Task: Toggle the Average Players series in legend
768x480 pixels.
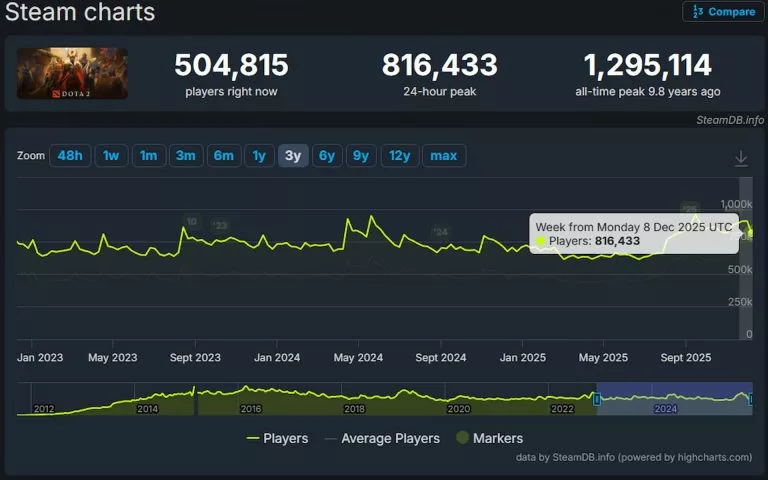Action: (x=383, y=438)
